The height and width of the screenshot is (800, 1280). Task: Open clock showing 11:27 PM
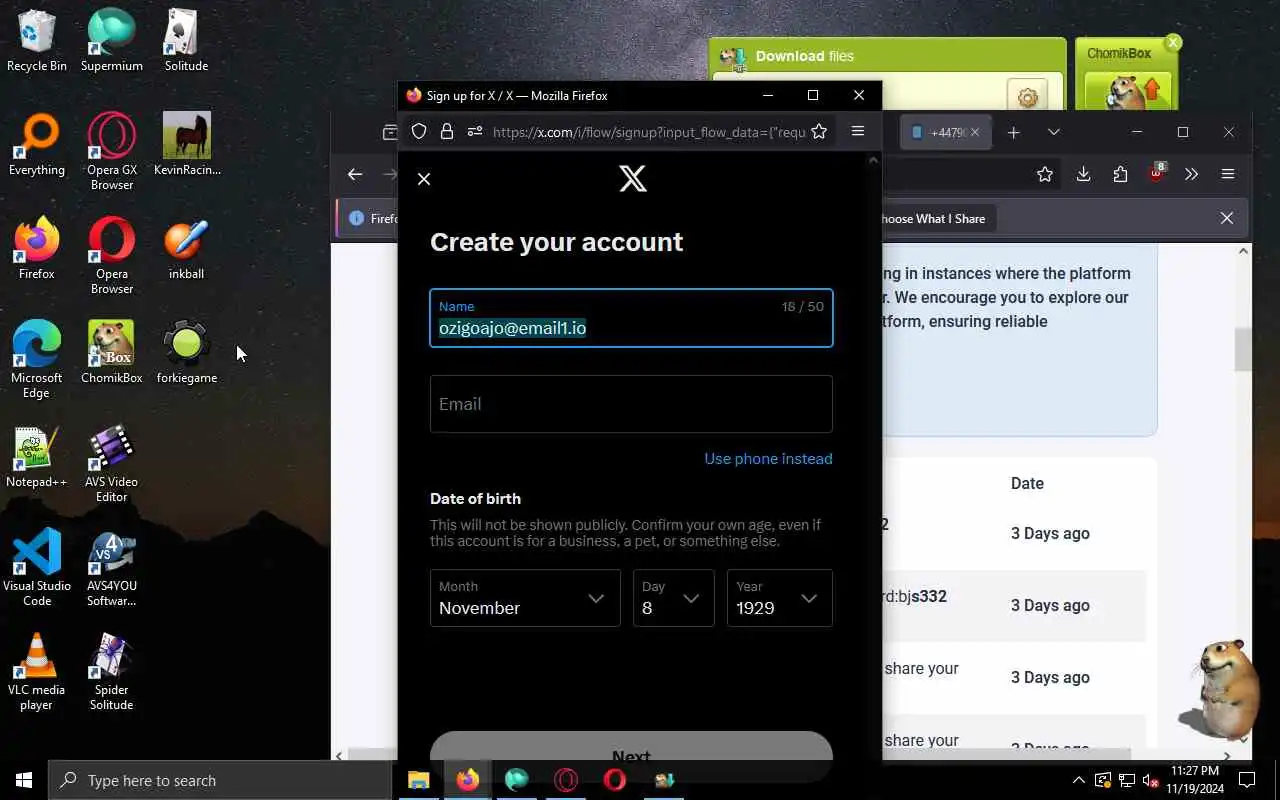(1194, 780)
